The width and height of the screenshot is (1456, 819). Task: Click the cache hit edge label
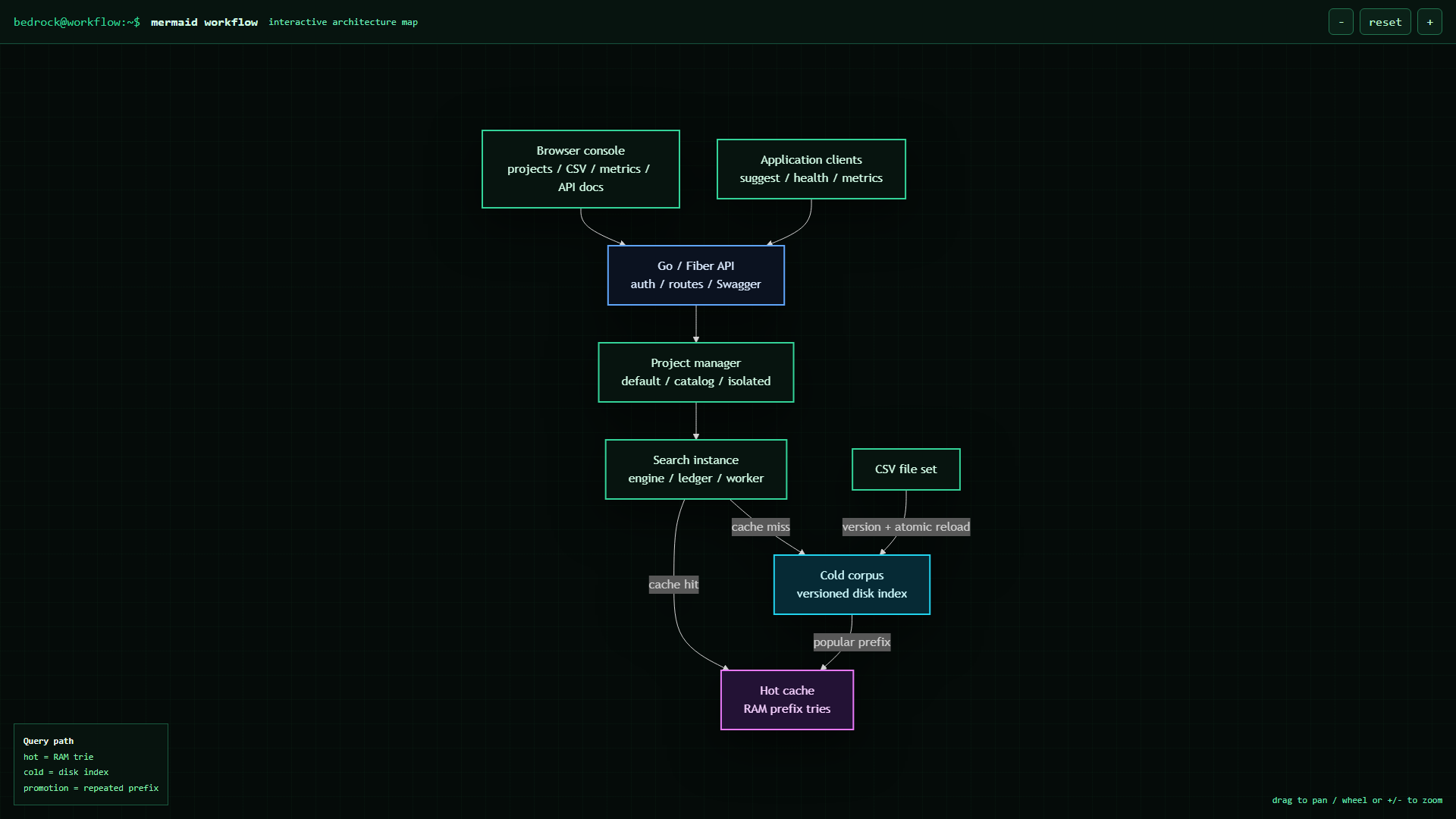click(x=673, y=585)
